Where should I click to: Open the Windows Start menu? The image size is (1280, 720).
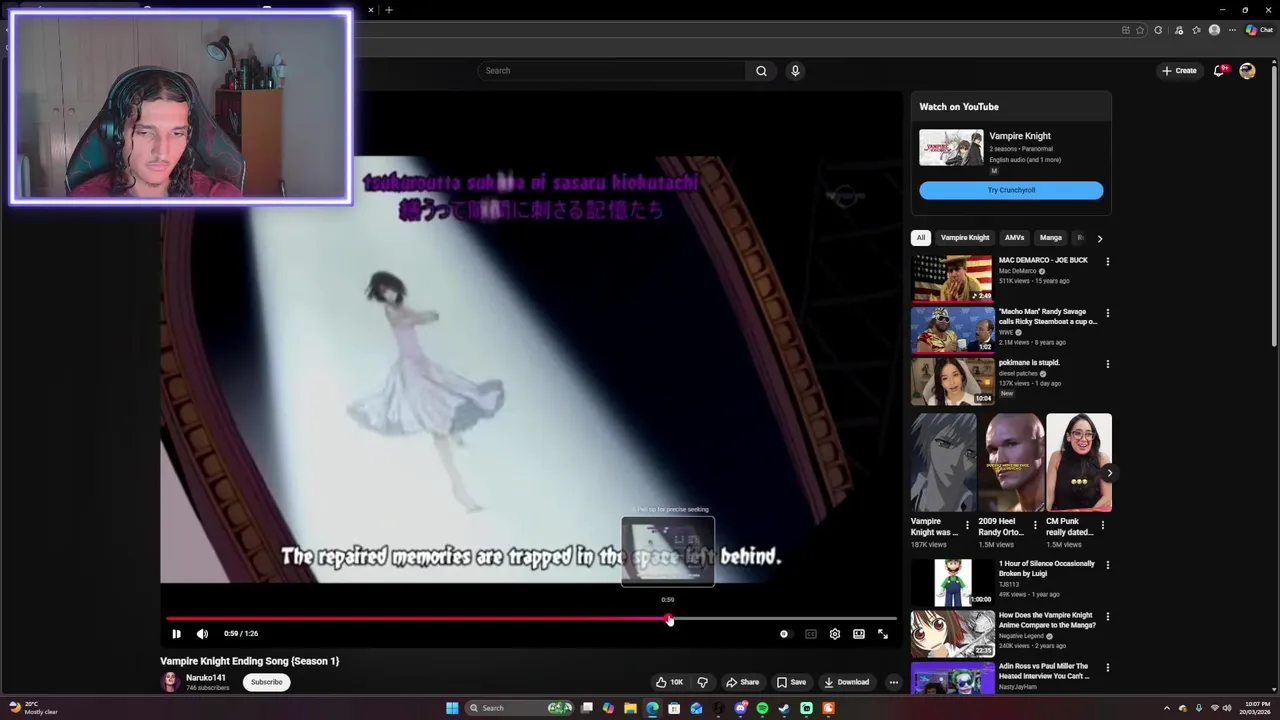coord(452,708)
